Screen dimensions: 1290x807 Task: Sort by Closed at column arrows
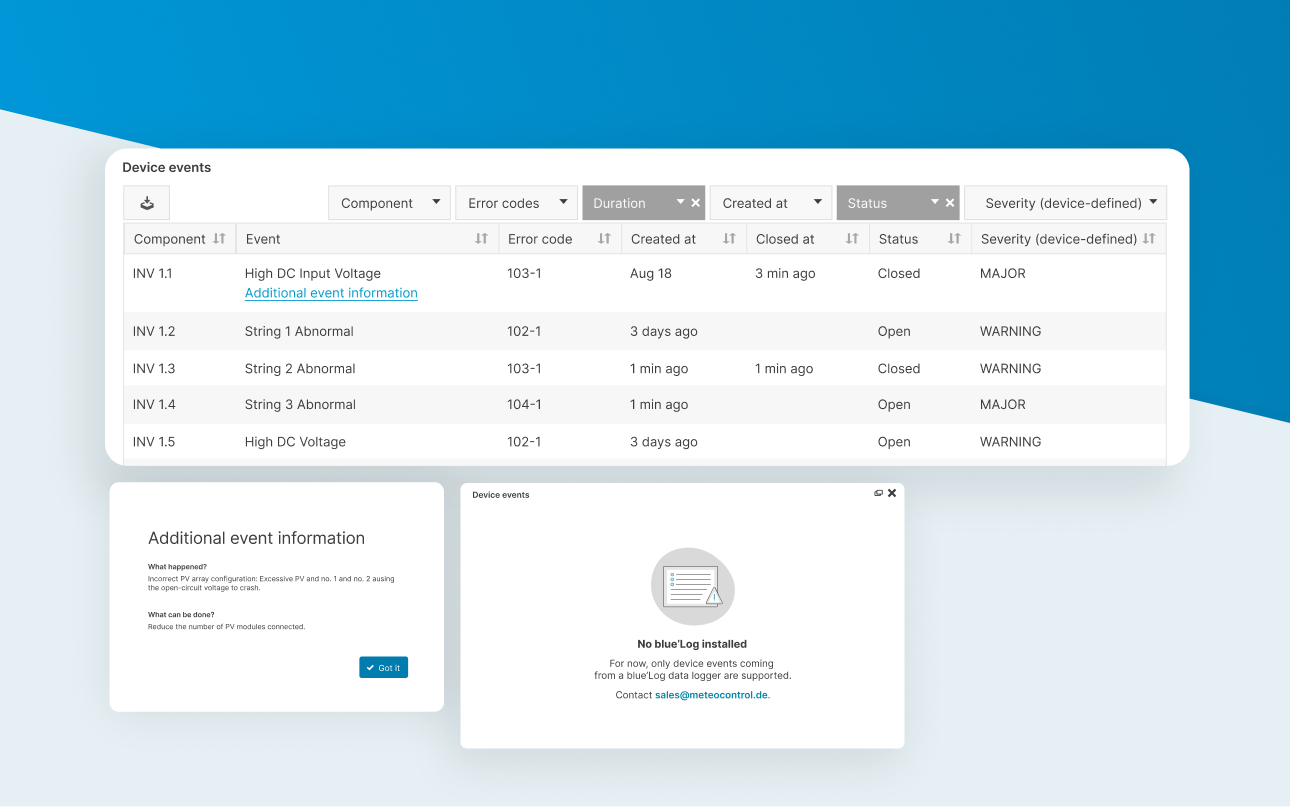[x=852, y=239]
